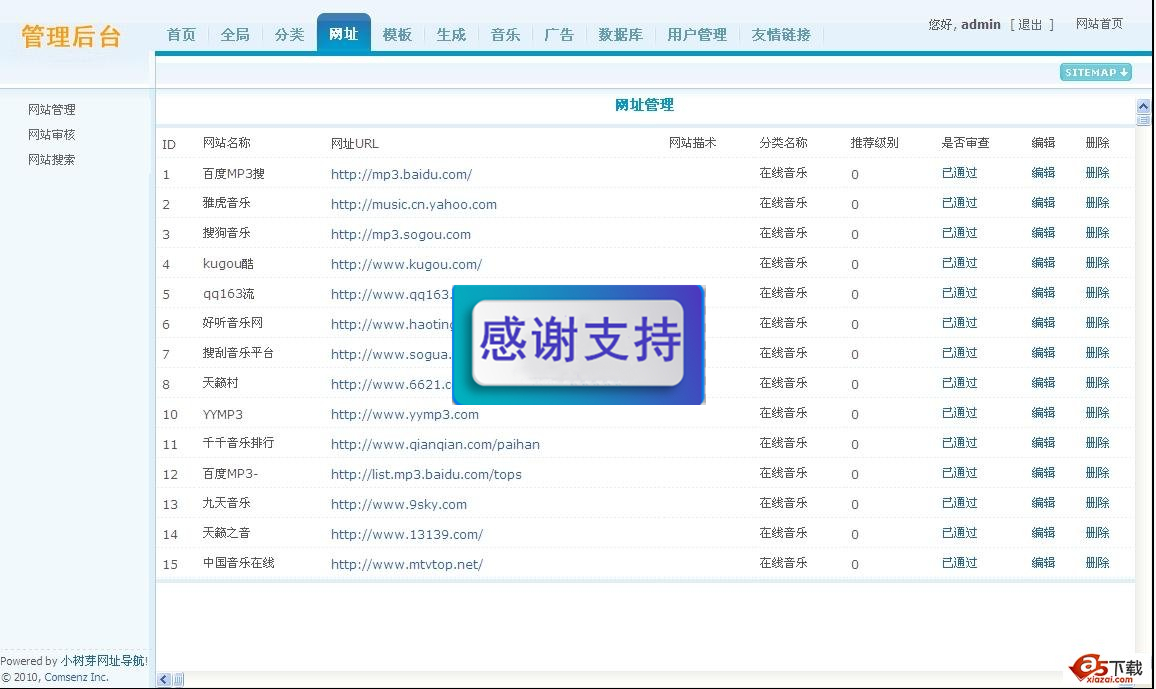
Task: Click 删除 for the kugou酷 row
Action: 1097,263
